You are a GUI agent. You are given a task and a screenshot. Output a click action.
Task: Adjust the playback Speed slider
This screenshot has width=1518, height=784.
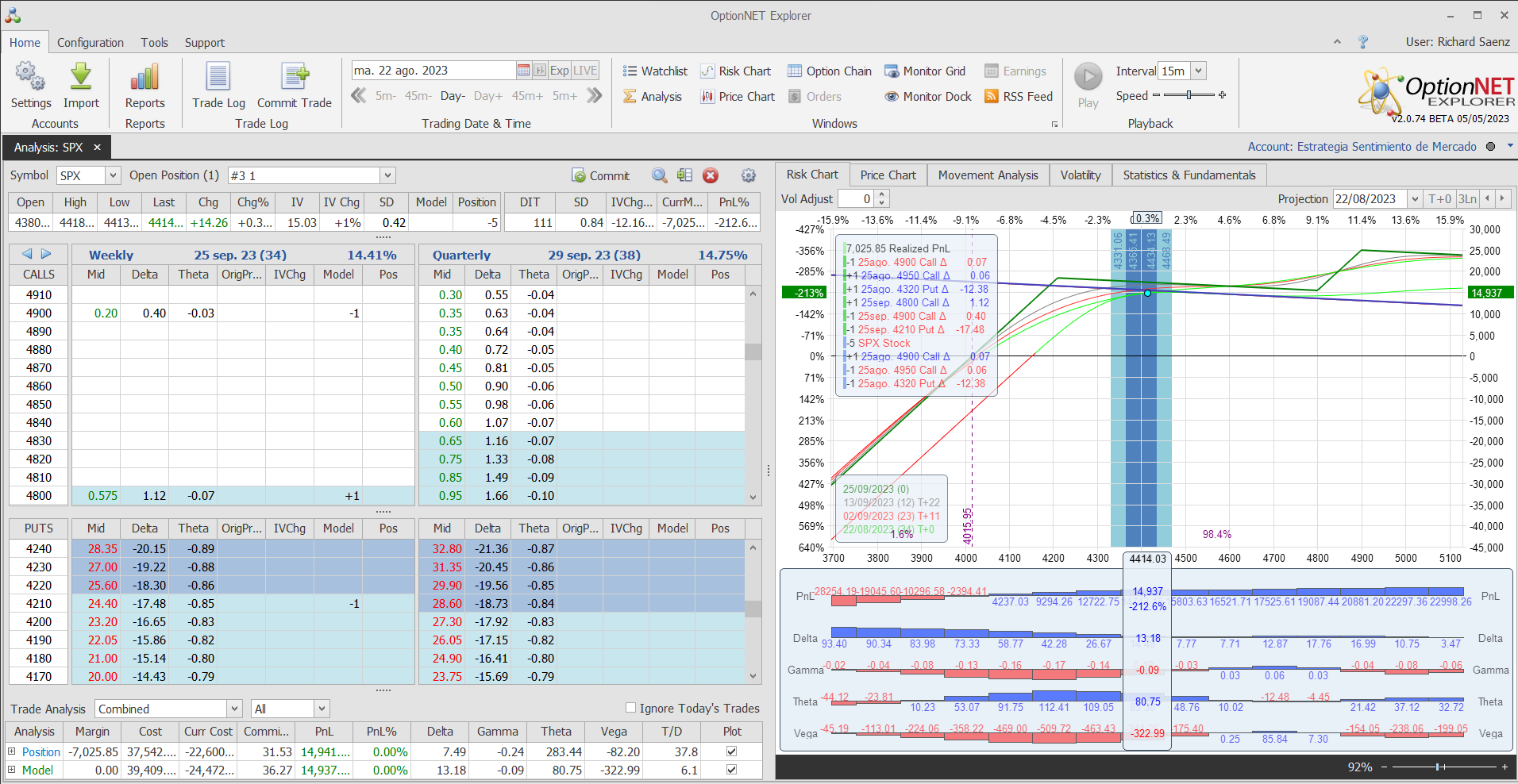[x=1189, y=95]
